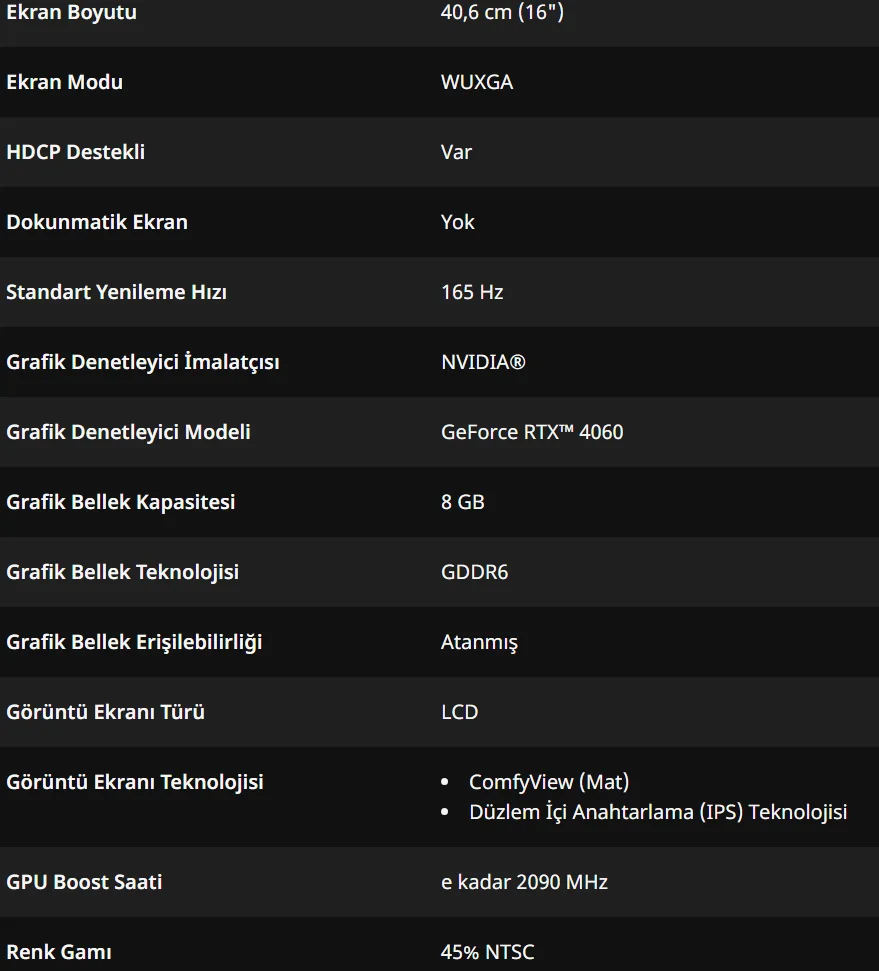This screenshot has width=879, height=971.
Task: Select the "e kadar 2090 MHz" value
Action: coord(524,882)
